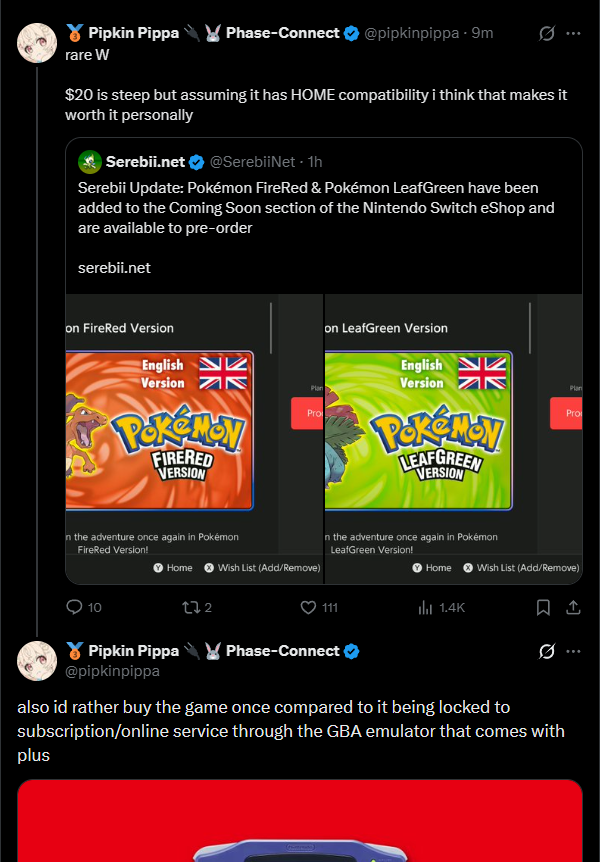Click Grok icon on the first tweet
The height and width of the screenshot is (862, 600).
(547, 33)
